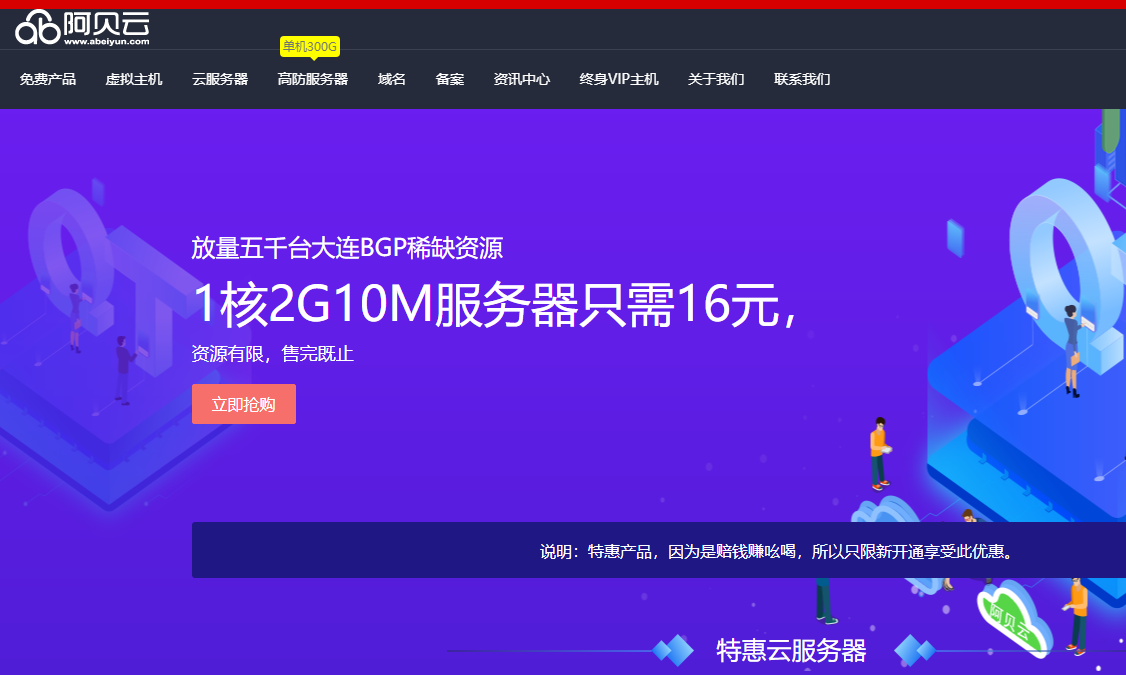Go to 资讯中心
The image size is (1126, 675).
521,79
